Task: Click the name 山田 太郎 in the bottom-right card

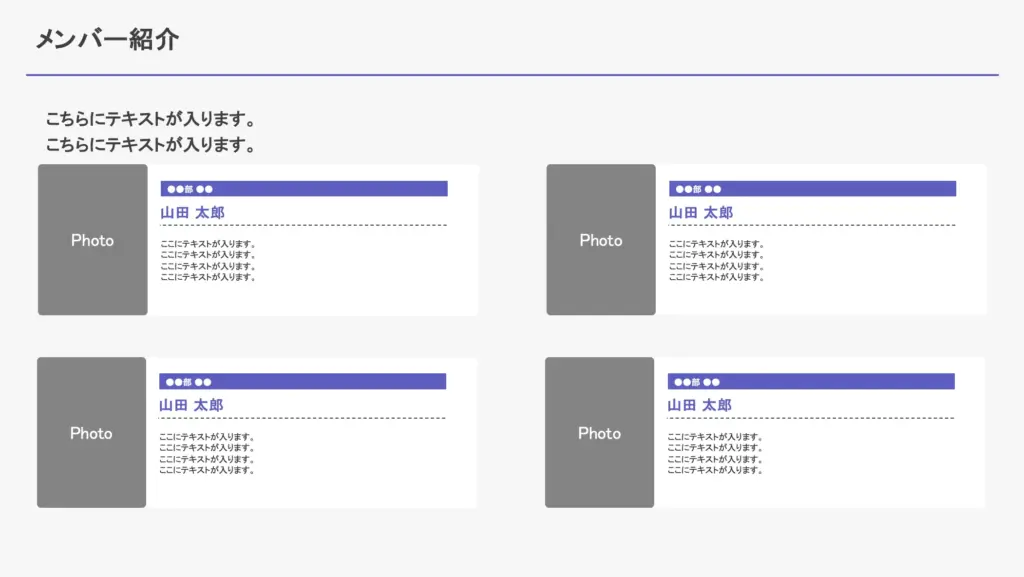Action: 700,405
